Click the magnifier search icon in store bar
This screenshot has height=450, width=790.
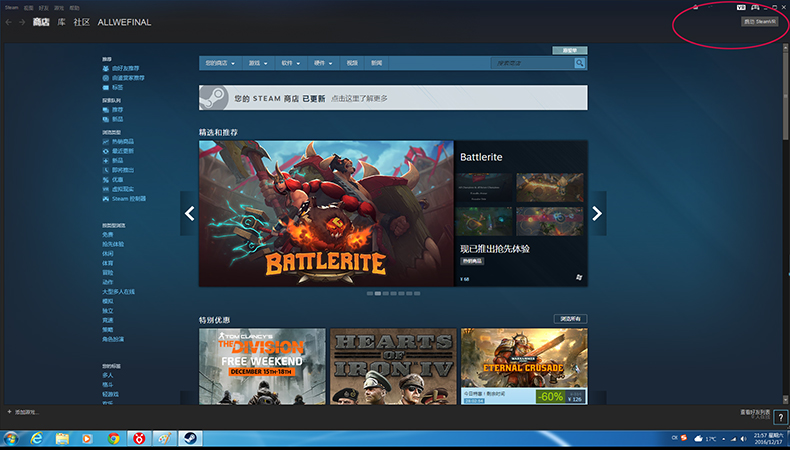tap(580, 63)
